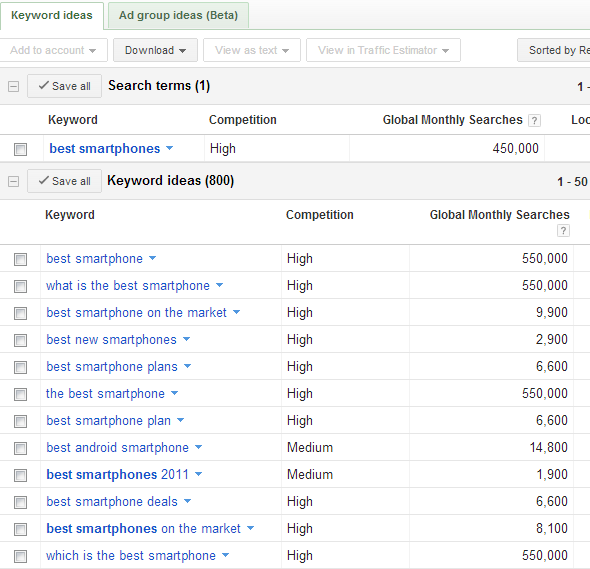The height and width of the screenshot is (569, 590).
Task: Open 'best smartphone on the market' keyword link
Action: (x=136, y=312)
